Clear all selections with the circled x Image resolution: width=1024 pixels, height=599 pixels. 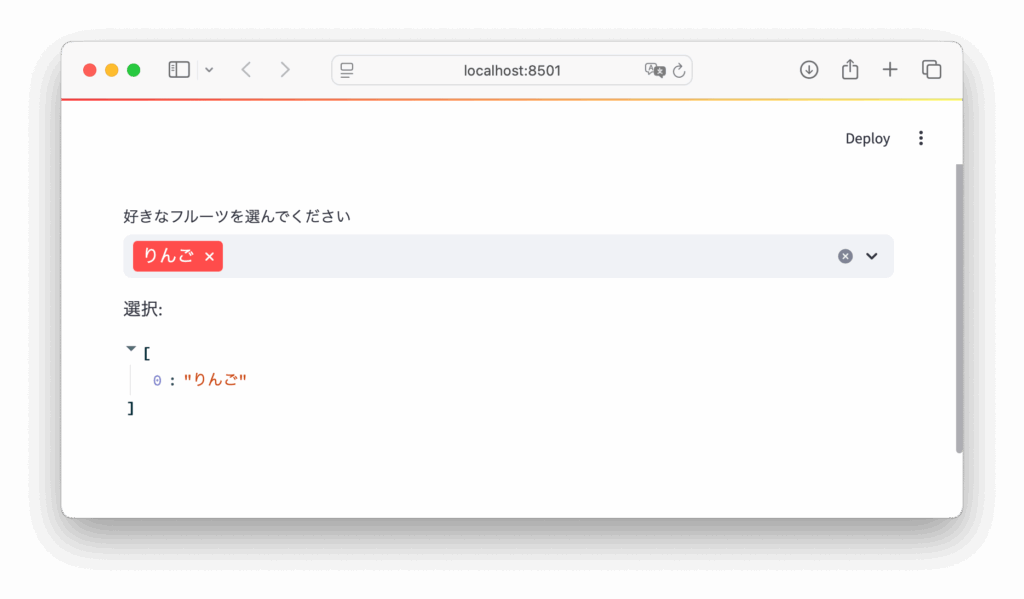845,256
